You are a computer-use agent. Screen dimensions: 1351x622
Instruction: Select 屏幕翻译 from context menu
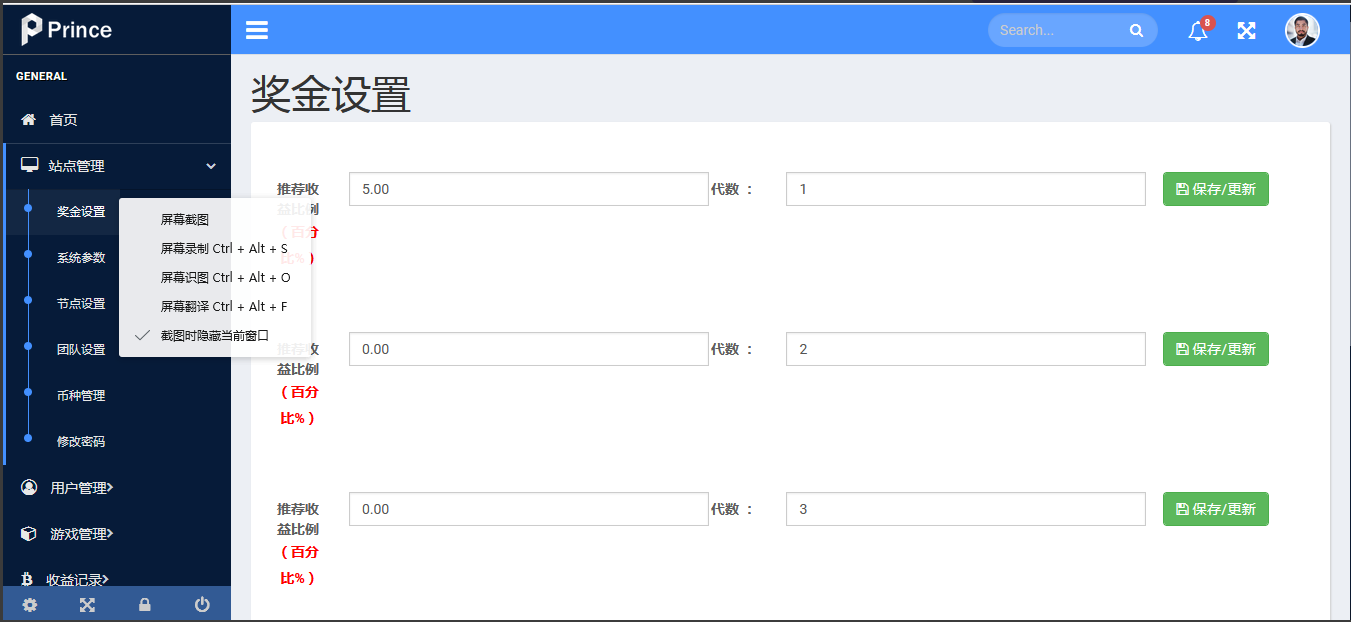(223, 307)
